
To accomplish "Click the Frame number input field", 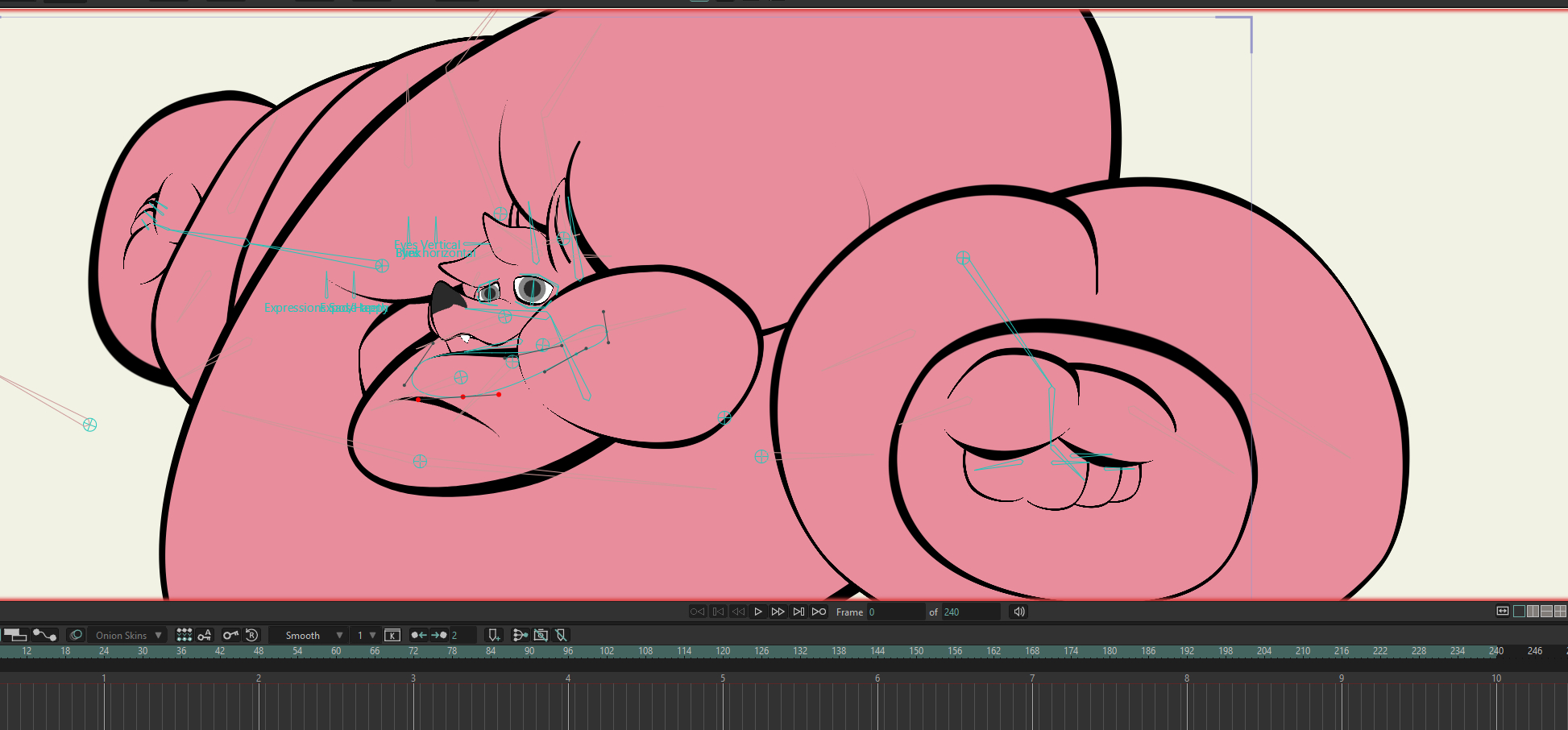I will [894, 612].
